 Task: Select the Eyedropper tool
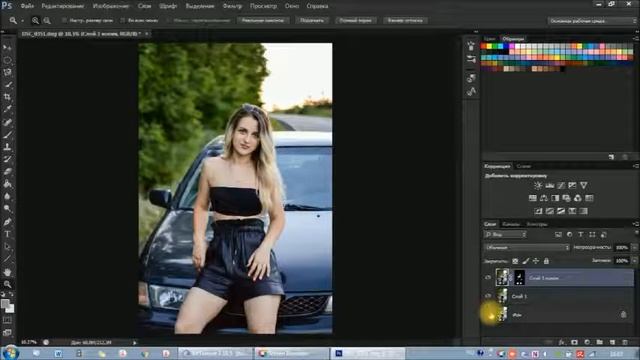pos(7,109)
